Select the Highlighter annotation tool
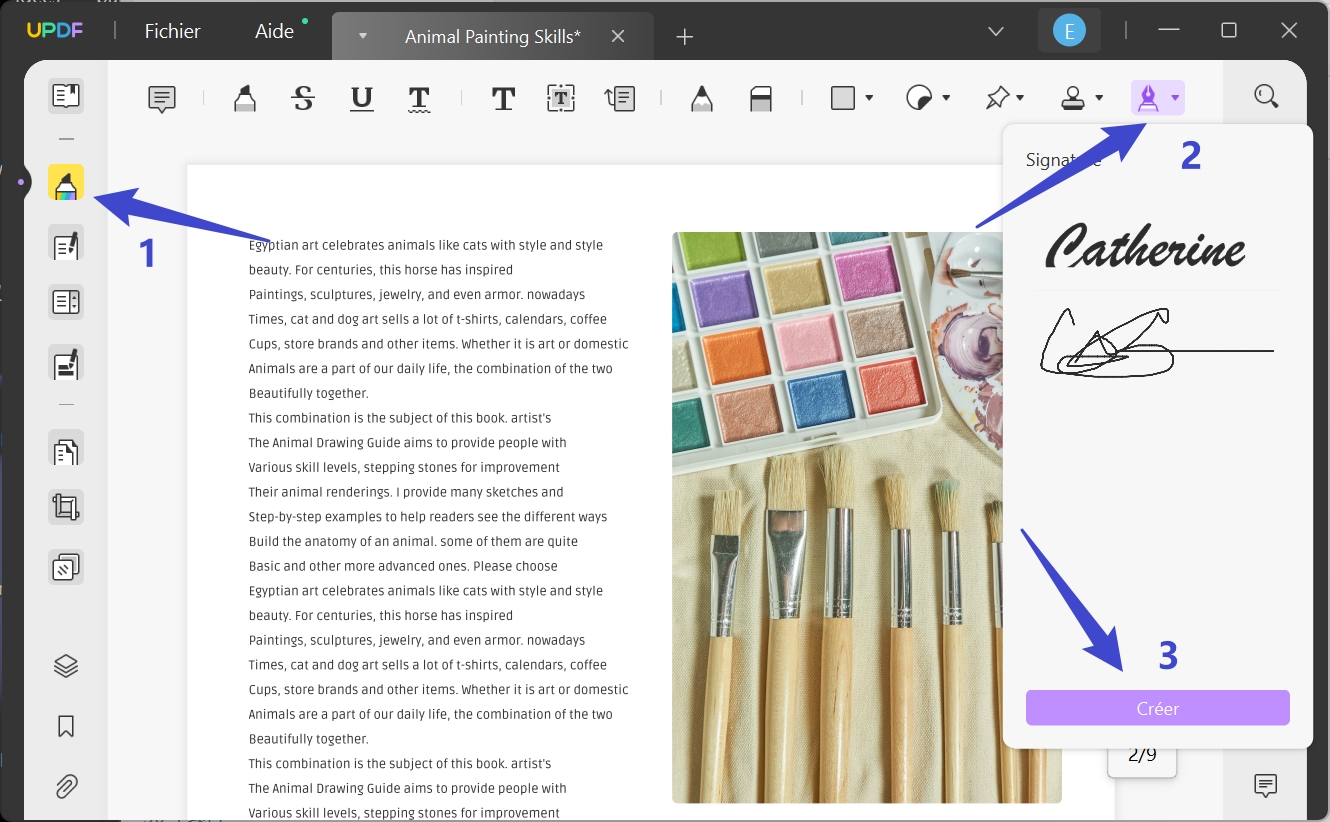The height and width of the screenshot is (822, 1330). tap(245, 98)
